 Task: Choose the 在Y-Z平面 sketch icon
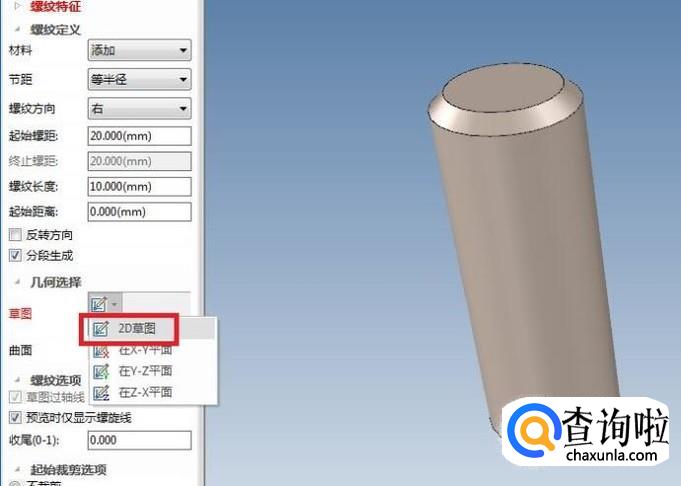coord(101,371)
